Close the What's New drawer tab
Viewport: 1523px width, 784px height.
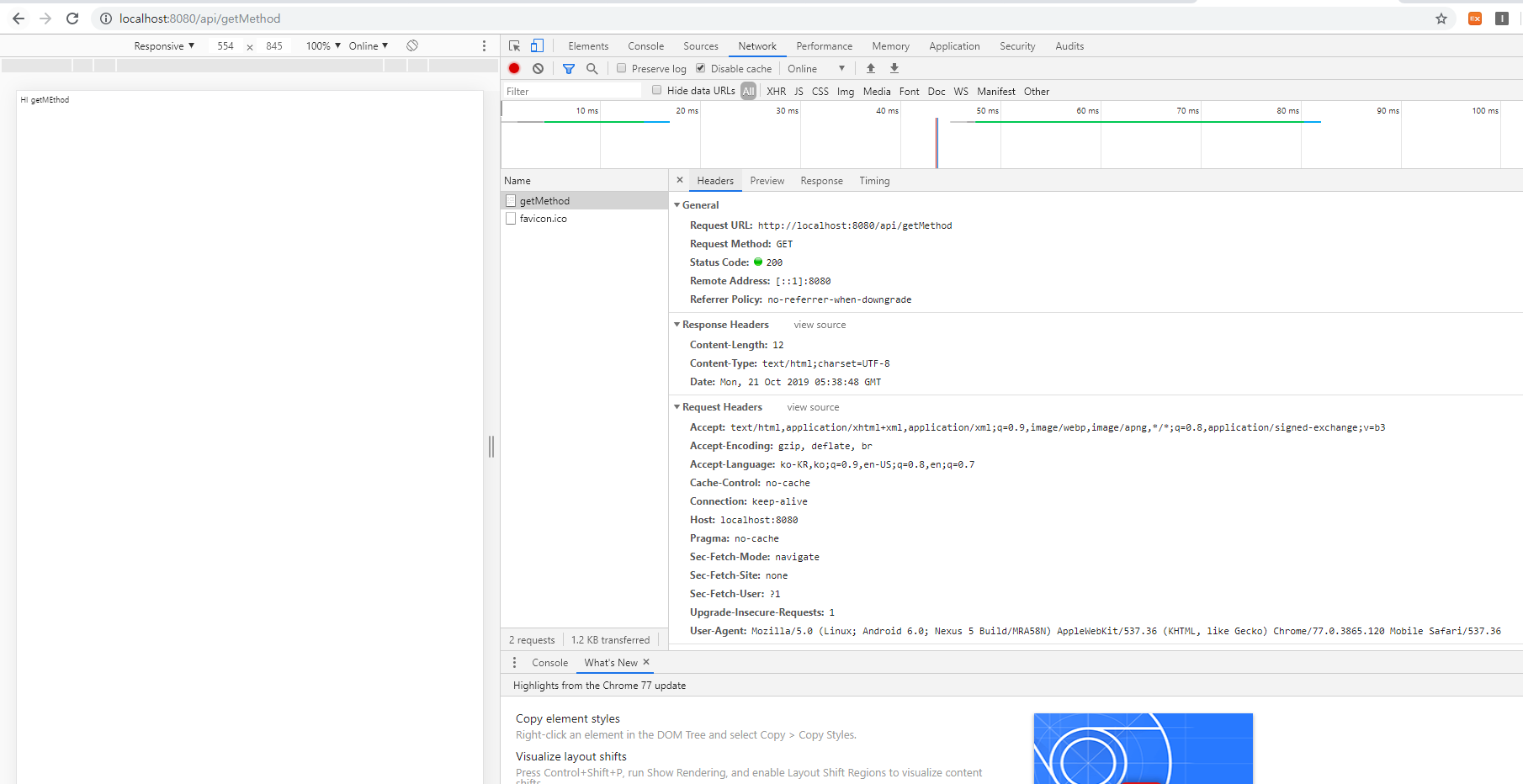646,662
